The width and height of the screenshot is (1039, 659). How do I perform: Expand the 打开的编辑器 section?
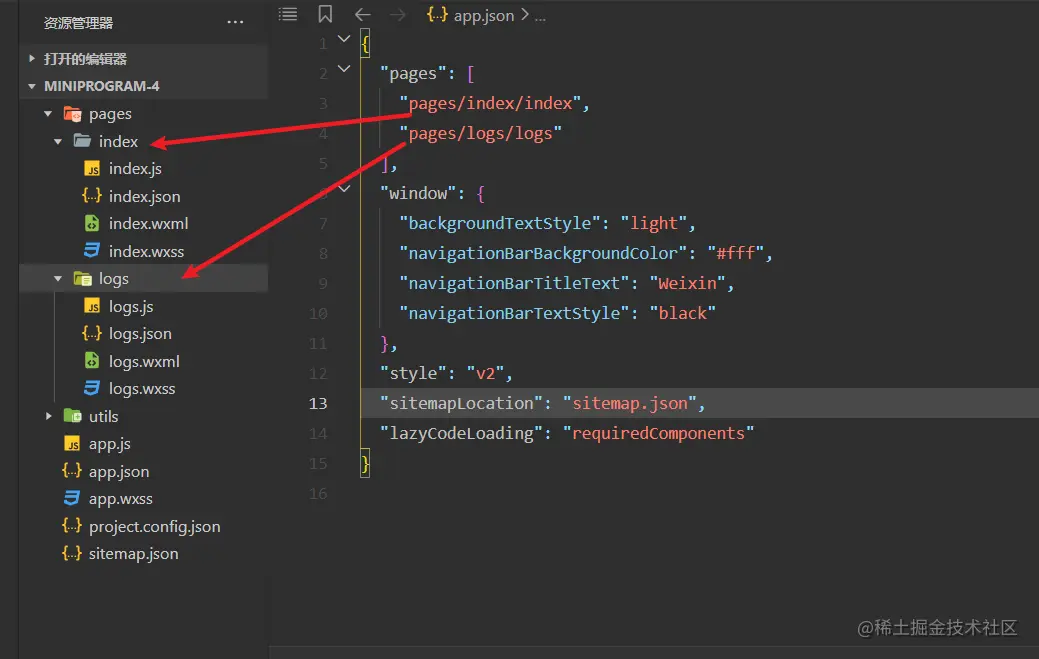(x=32, y=58)
